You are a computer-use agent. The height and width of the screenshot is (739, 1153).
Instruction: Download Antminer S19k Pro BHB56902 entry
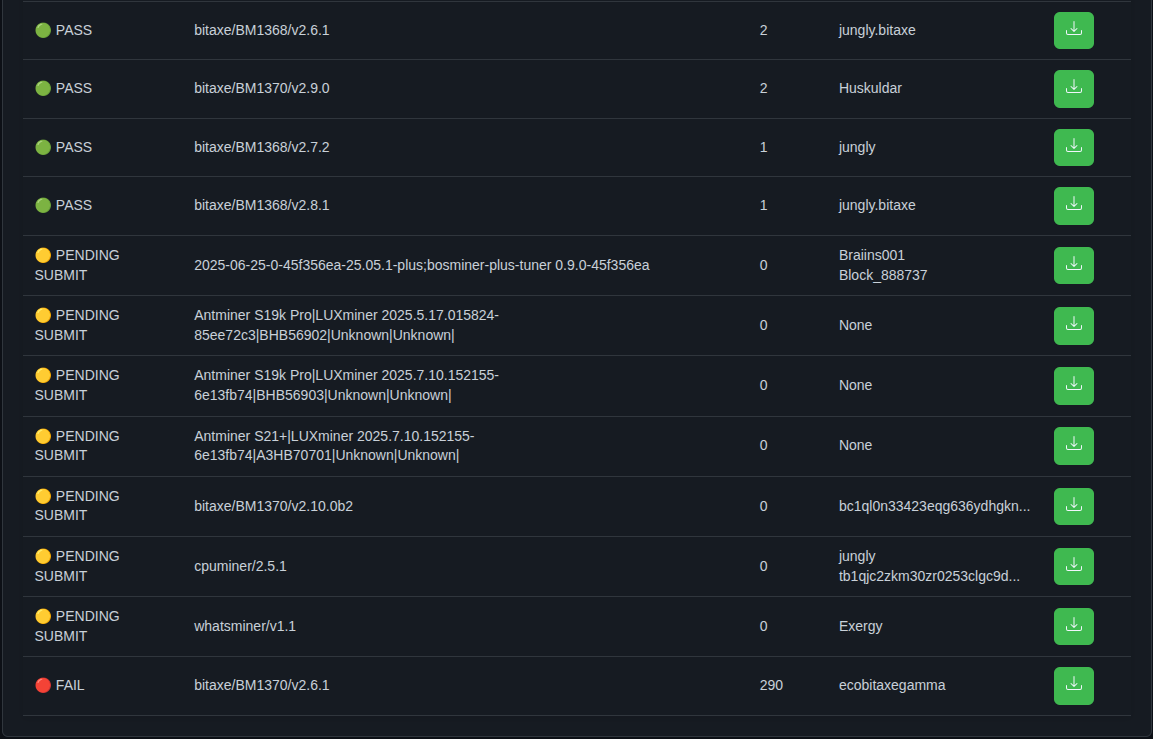1074,325
